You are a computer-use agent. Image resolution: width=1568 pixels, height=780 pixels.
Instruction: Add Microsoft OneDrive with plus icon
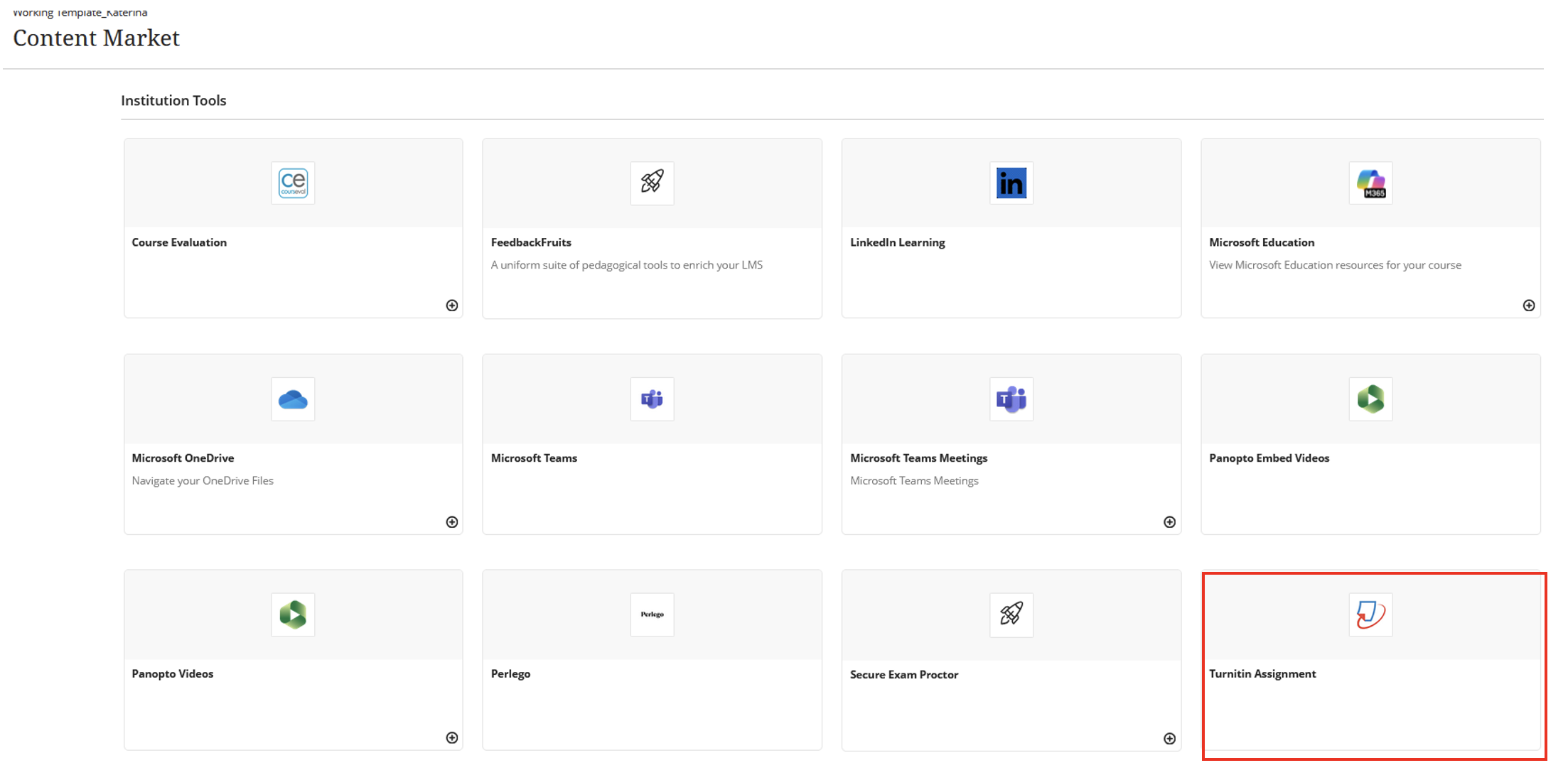[x=452, y=522]
